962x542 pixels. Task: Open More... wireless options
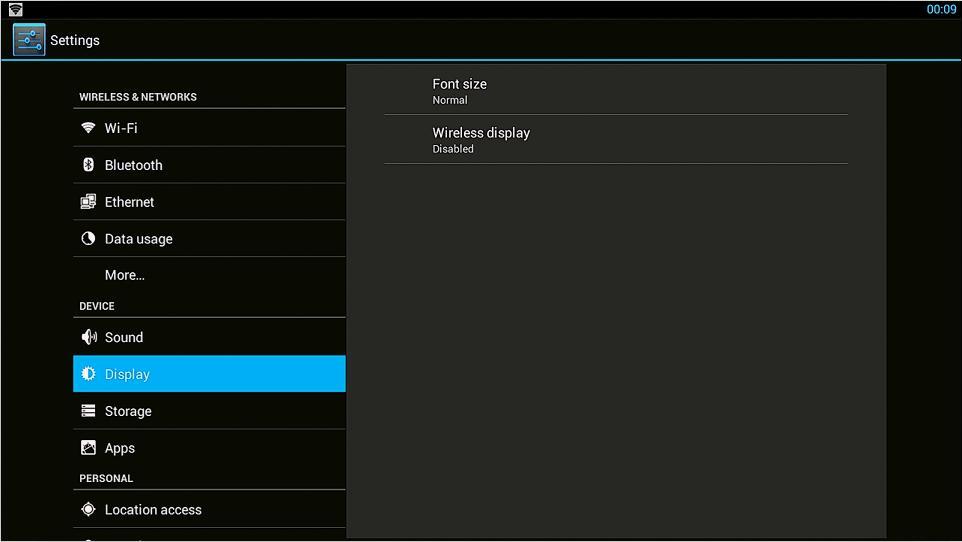pyautogui.click(x=209, y=275)
